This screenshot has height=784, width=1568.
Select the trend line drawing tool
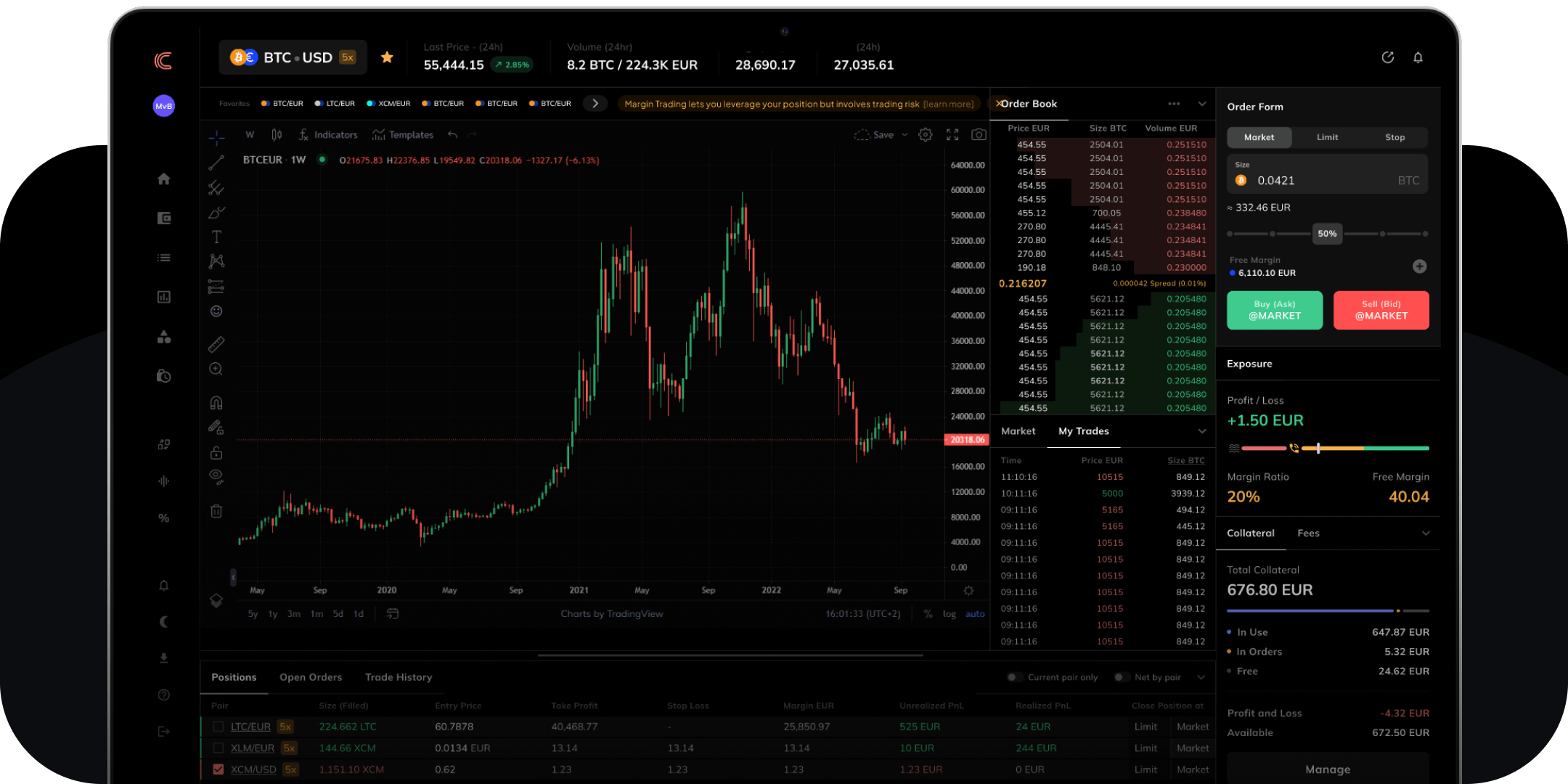pyautogui.click(x=216, y=161)
